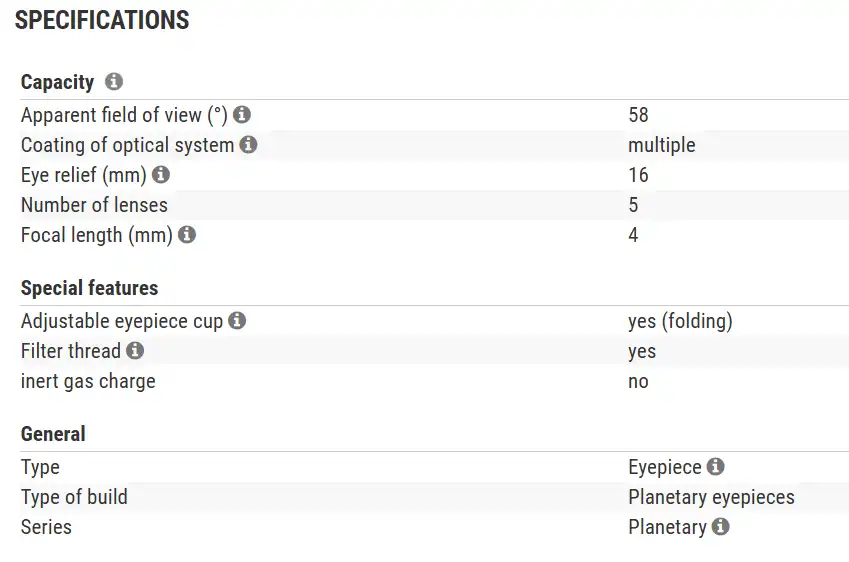Click the inert gas charge row label

tap(88, 381)
